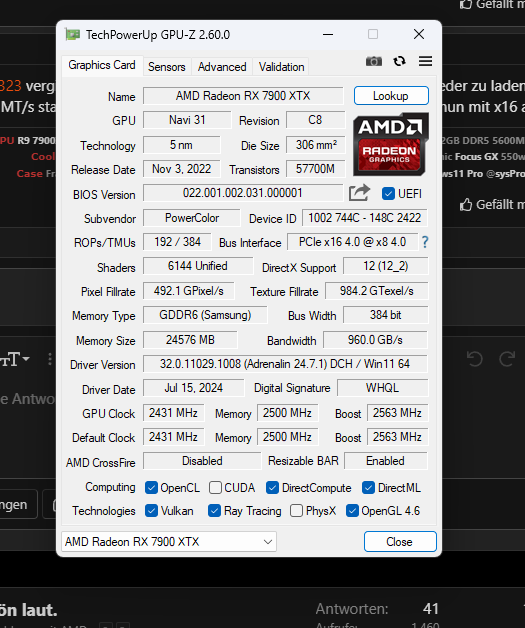Toggle the CUDA checkbox
This screenshot has width=525, height=628.
(215, 488)
